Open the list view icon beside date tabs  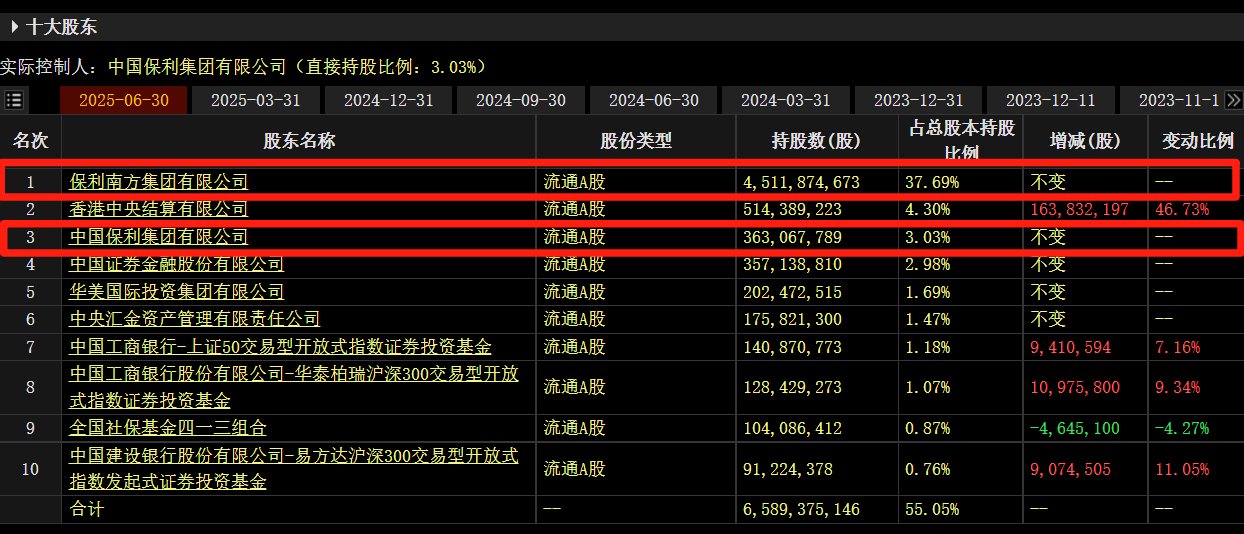tap(14, 100)
